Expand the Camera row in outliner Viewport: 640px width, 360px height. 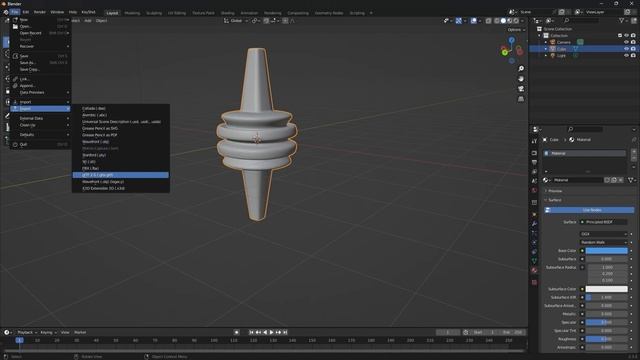tap(546, 42)
